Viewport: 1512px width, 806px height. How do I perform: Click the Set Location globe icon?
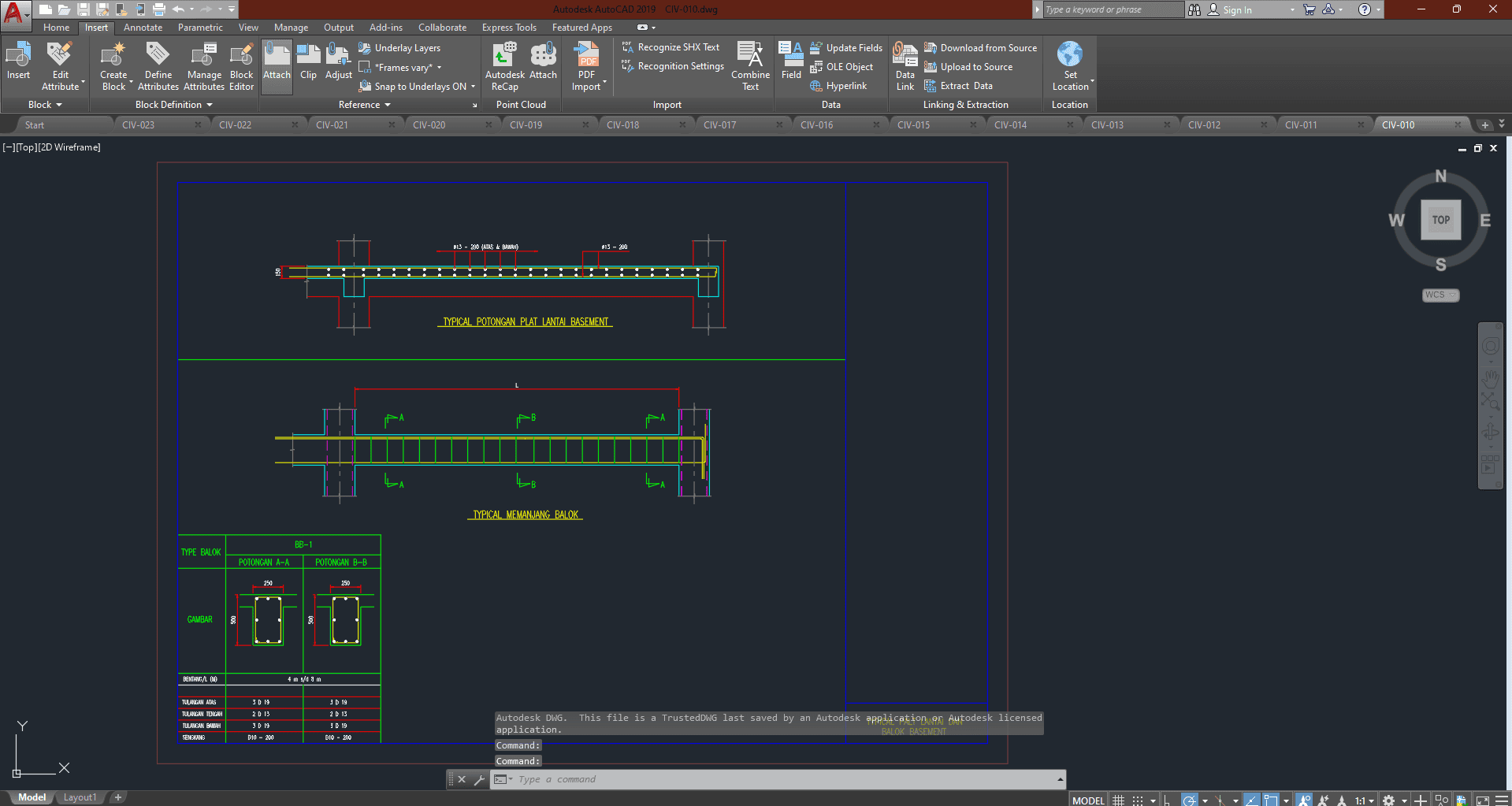[x=1069, y=55]
